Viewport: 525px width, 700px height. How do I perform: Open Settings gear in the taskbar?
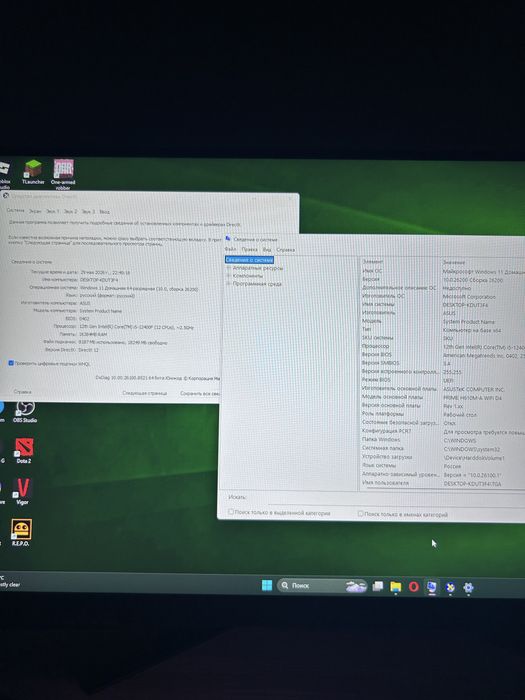pos(468,588)
